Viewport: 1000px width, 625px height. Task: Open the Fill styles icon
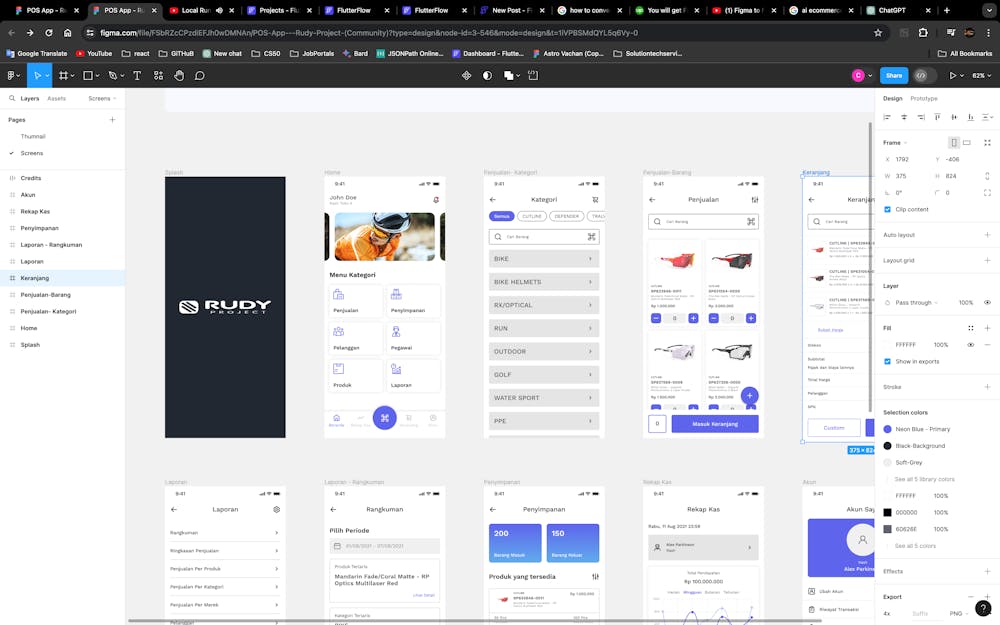[x=971, y=328]
